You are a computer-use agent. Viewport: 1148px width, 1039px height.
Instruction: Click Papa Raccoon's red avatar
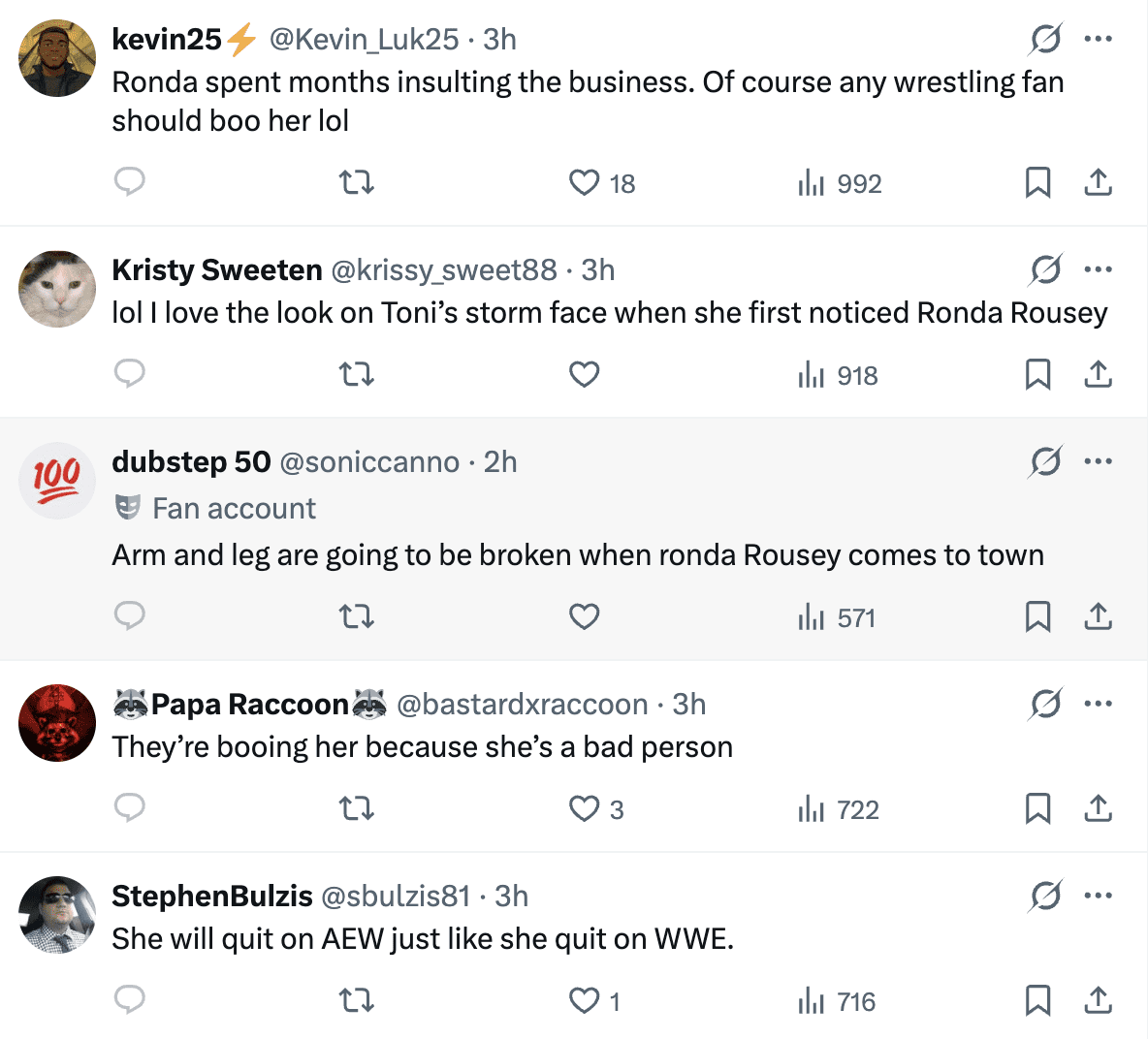(58, 723)
